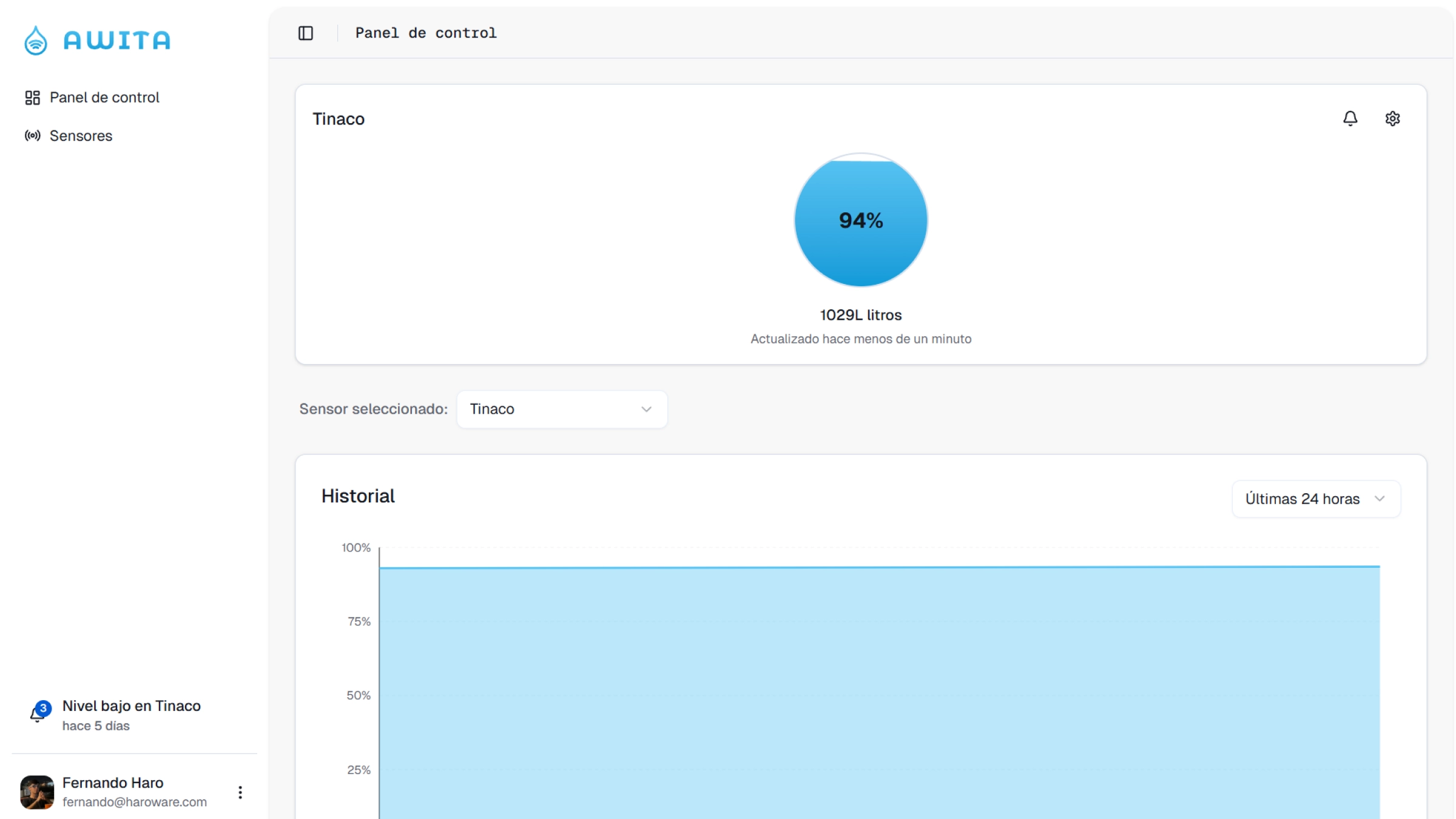The height and width of the screenshot is (819, 1456).
Task: Toggle the sidebar panel icon
Action: click(x=306, y=33)
